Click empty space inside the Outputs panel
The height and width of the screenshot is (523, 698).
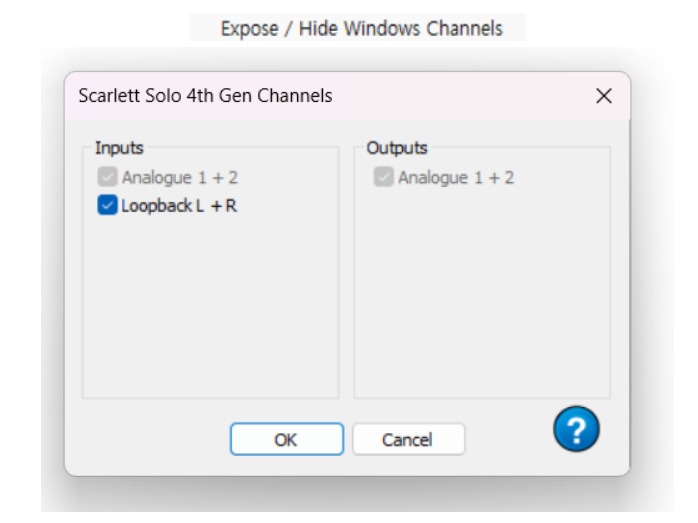pos(482,300)
